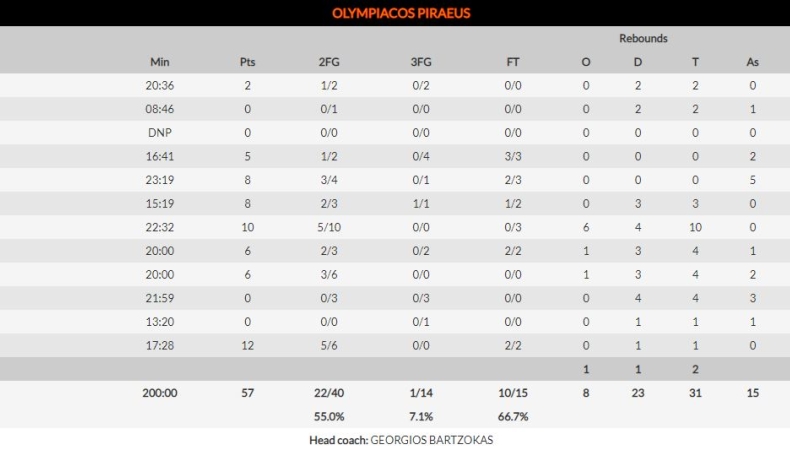Image resolution: width=790 pixels, height=450 pixels.
Task: Click the 22/40 team 2FG total
Action: 329,393
